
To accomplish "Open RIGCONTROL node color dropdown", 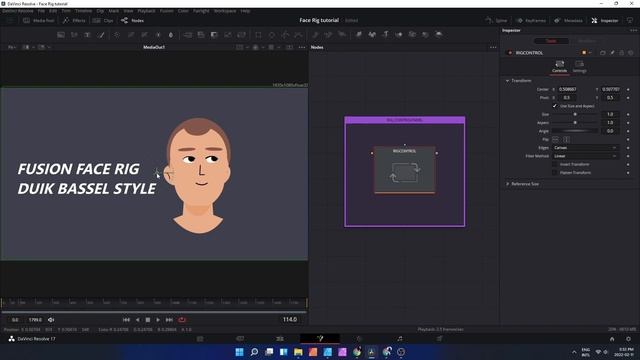I will pos(587,53).
